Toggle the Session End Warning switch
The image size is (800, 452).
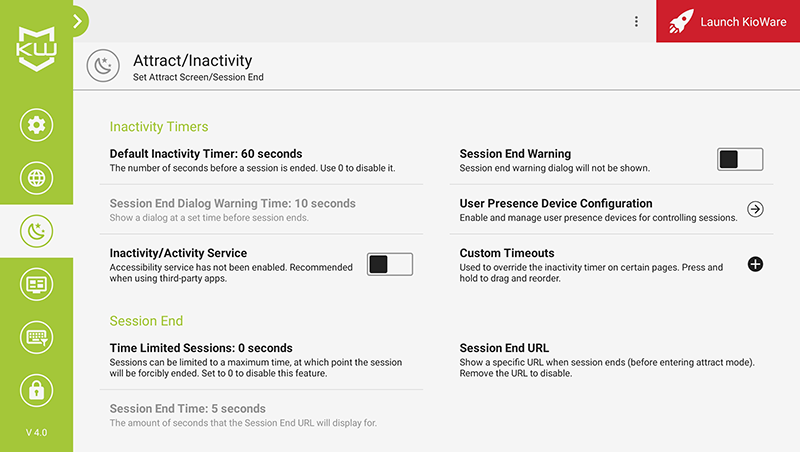[x=740, y=160]
